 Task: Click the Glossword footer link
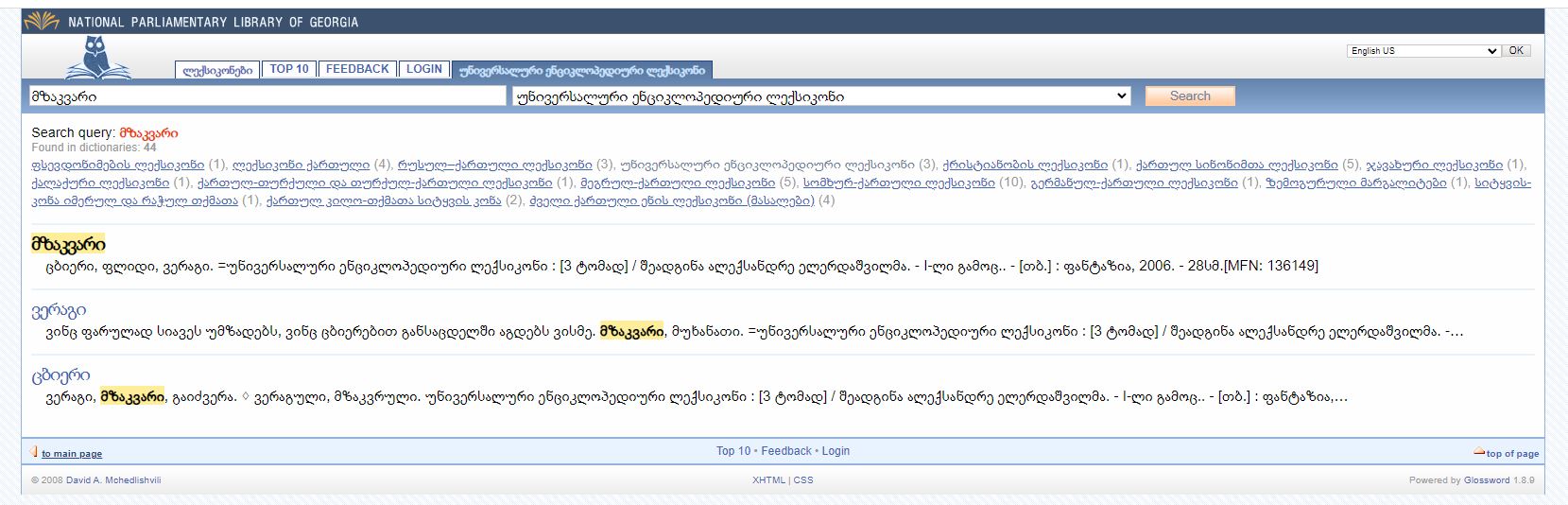(1487, 480)
